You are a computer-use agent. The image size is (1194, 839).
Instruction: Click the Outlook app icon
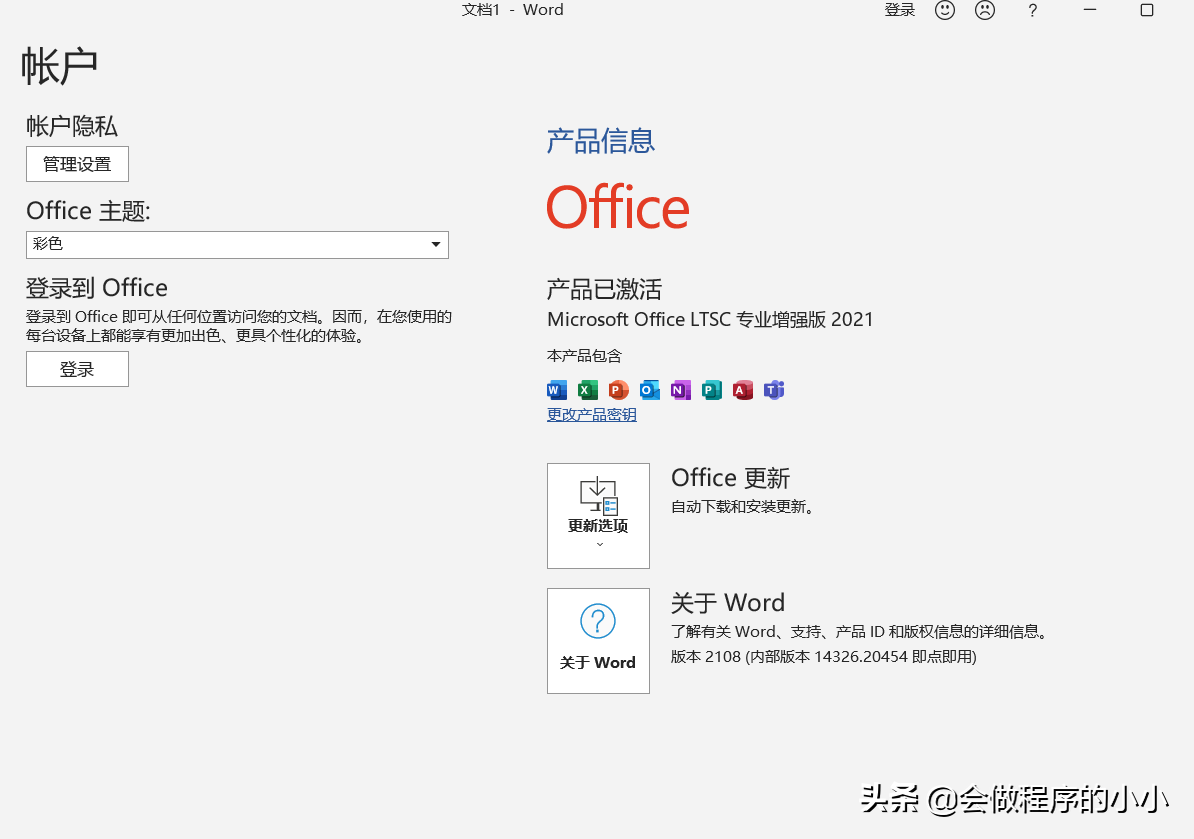(x=650, y=391)
